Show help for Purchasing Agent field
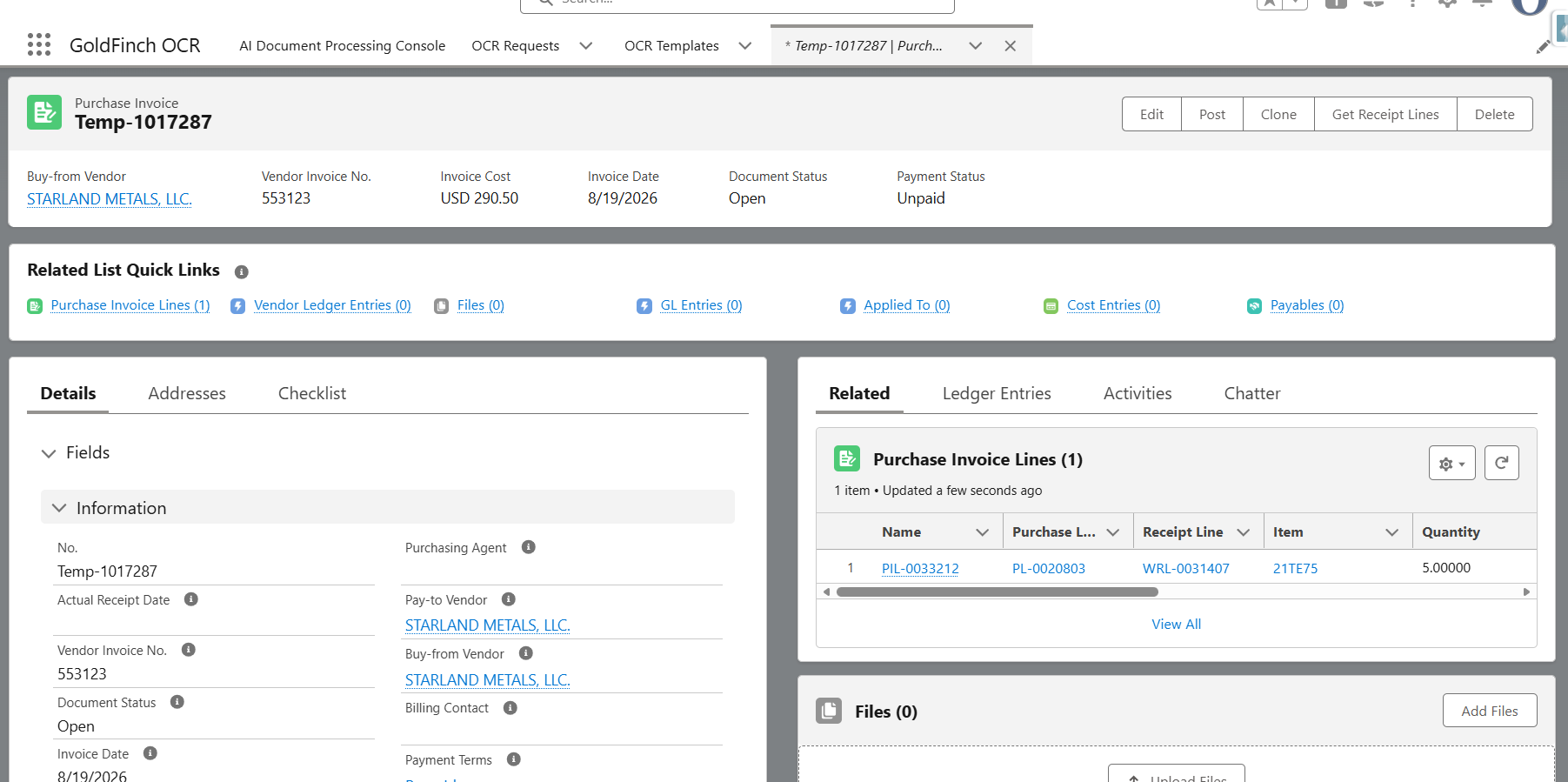The height and width of the screenshot is (782, 1568). coord(528,547)
